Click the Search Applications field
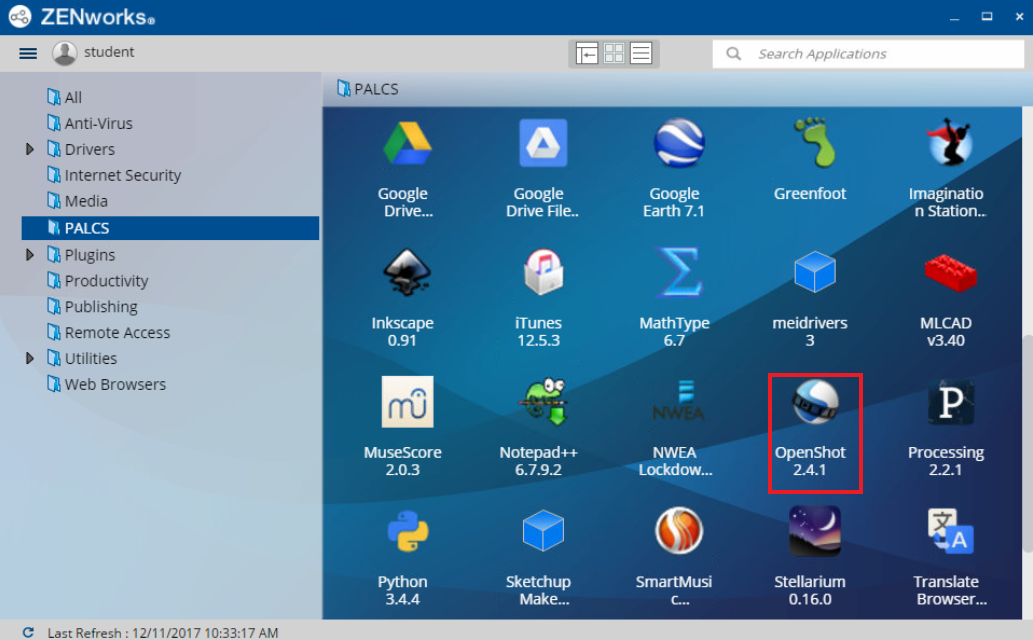The image size is (1033, 640). point(868,53)
